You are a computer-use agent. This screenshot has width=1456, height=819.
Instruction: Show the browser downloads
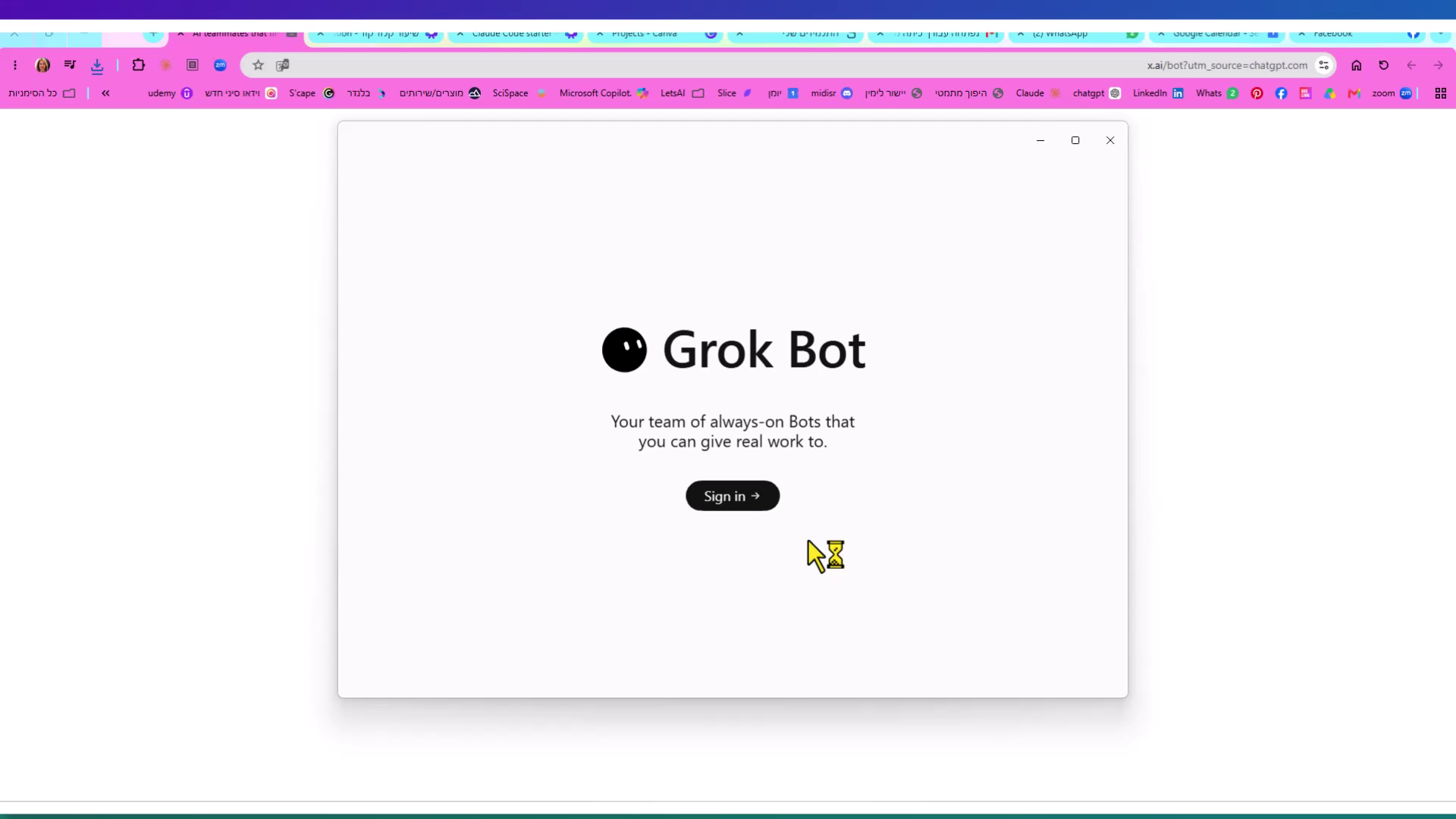coord(97,66)
